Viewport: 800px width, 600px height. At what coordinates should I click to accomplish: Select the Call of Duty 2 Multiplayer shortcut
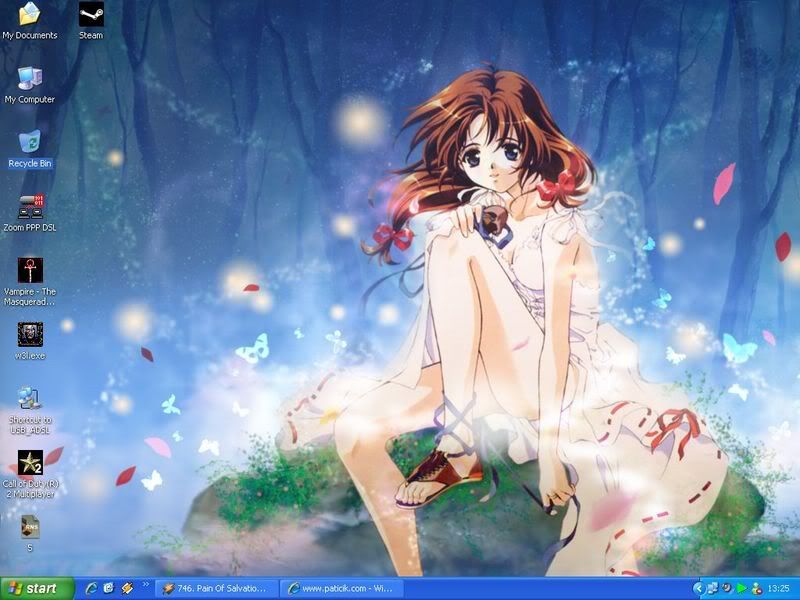tap(30, 474)
